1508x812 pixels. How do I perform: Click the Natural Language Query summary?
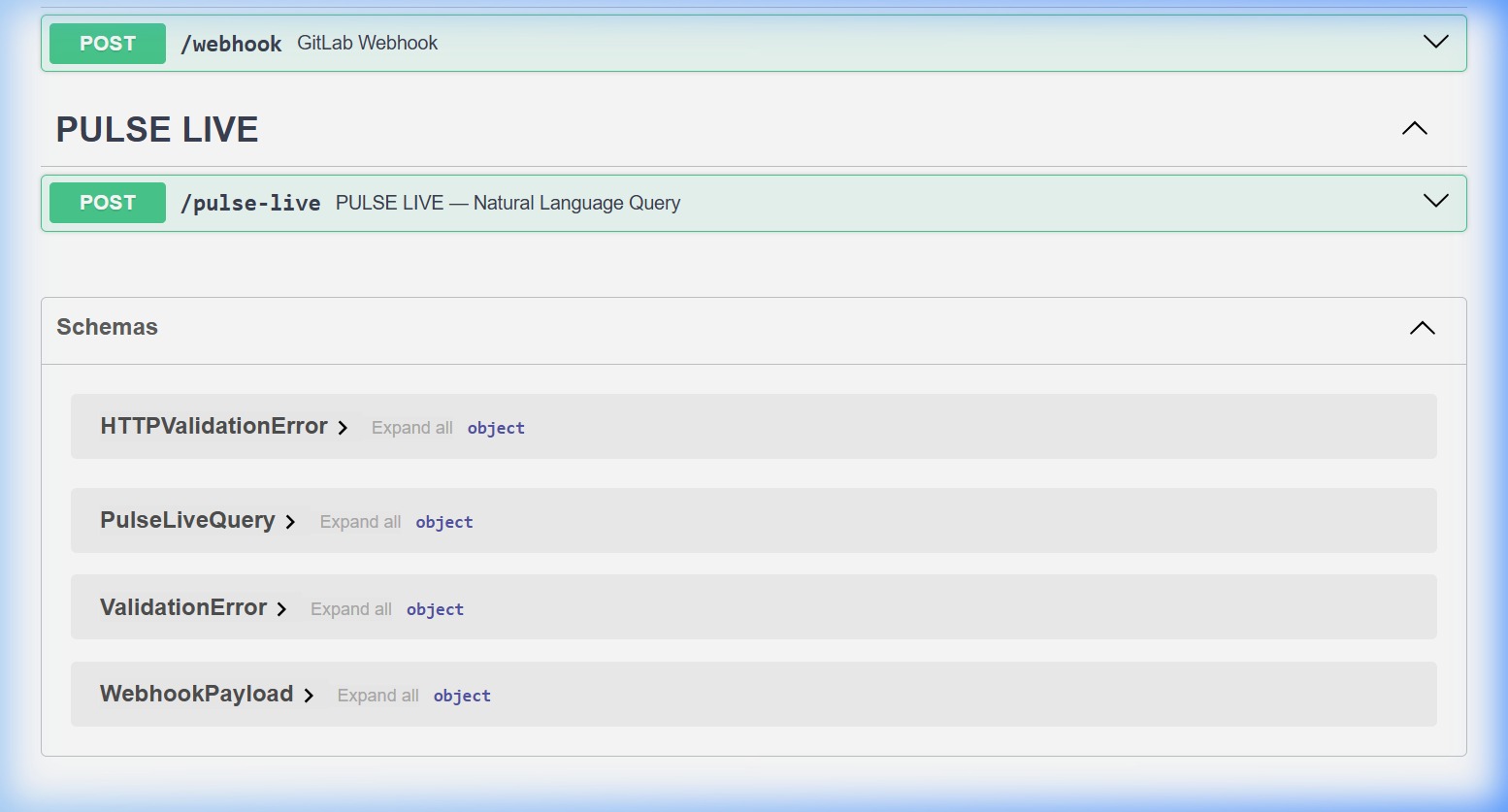click(508, 203)
